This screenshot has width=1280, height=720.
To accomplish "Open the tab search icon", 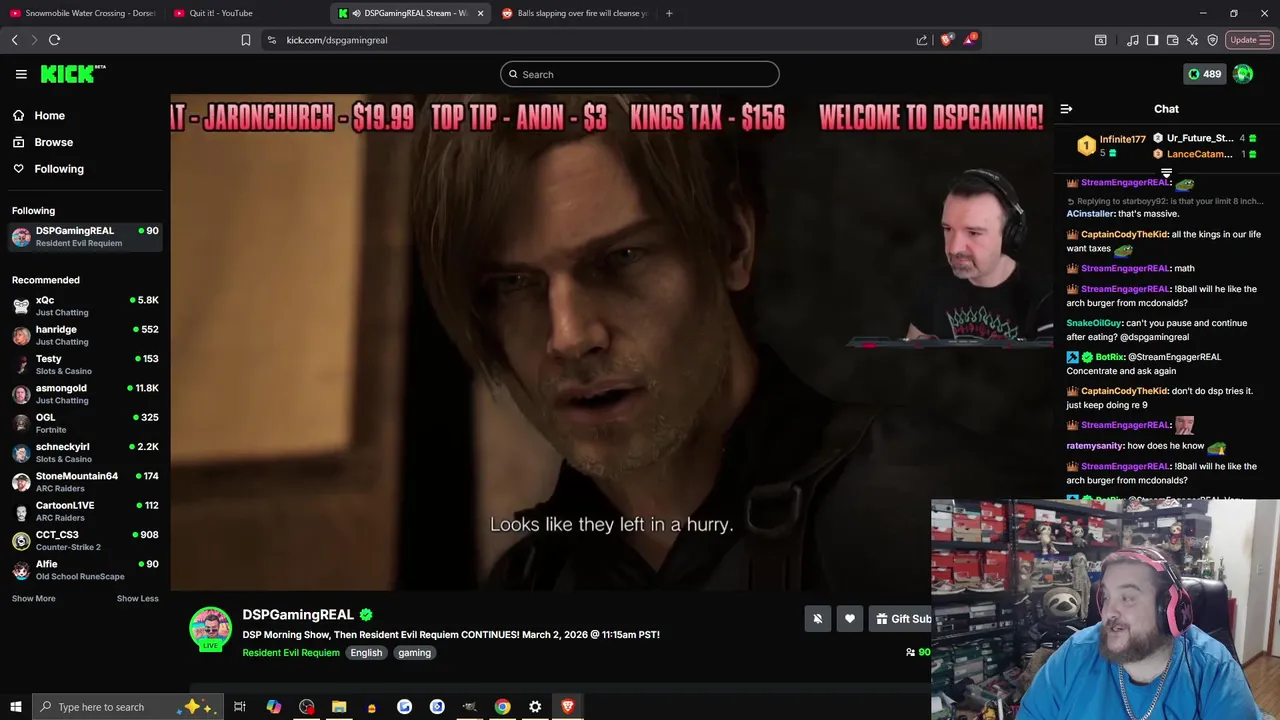I will coord(1101,40).
